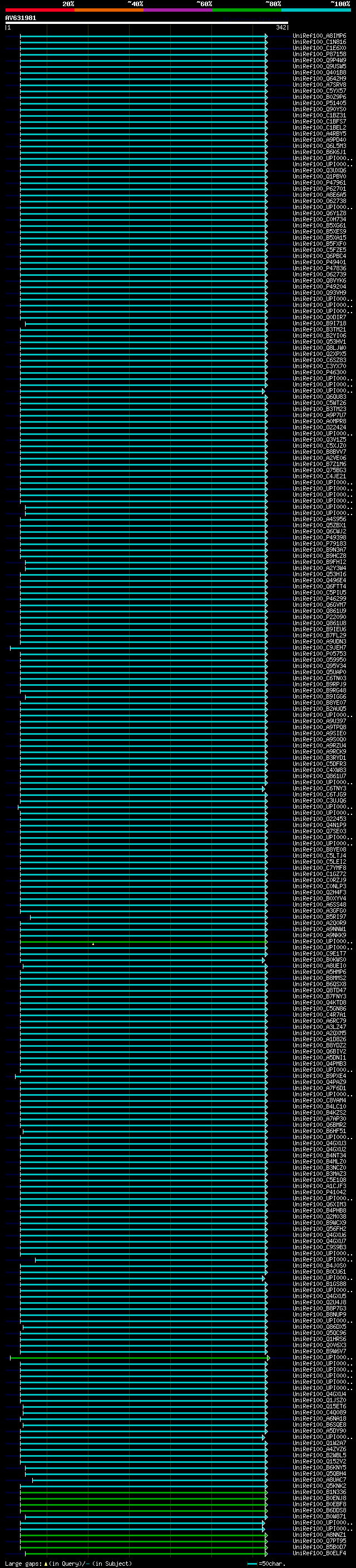
Task: Click green alignment bar of UniRef100_B0ENJ8
Action: (144, 1498)
